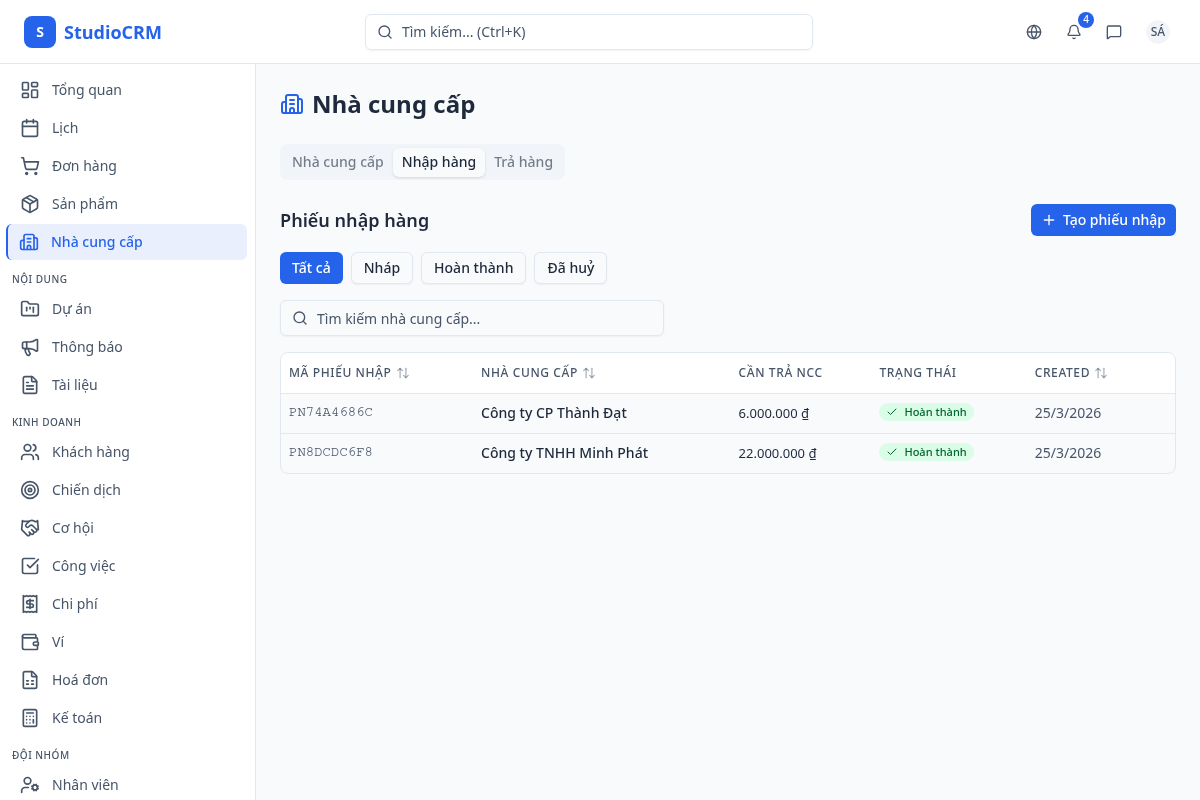This screenshot has height=800, width=1200.
Task: Click the Tạo phiếu nhập button
Action: click(1103, 220)
